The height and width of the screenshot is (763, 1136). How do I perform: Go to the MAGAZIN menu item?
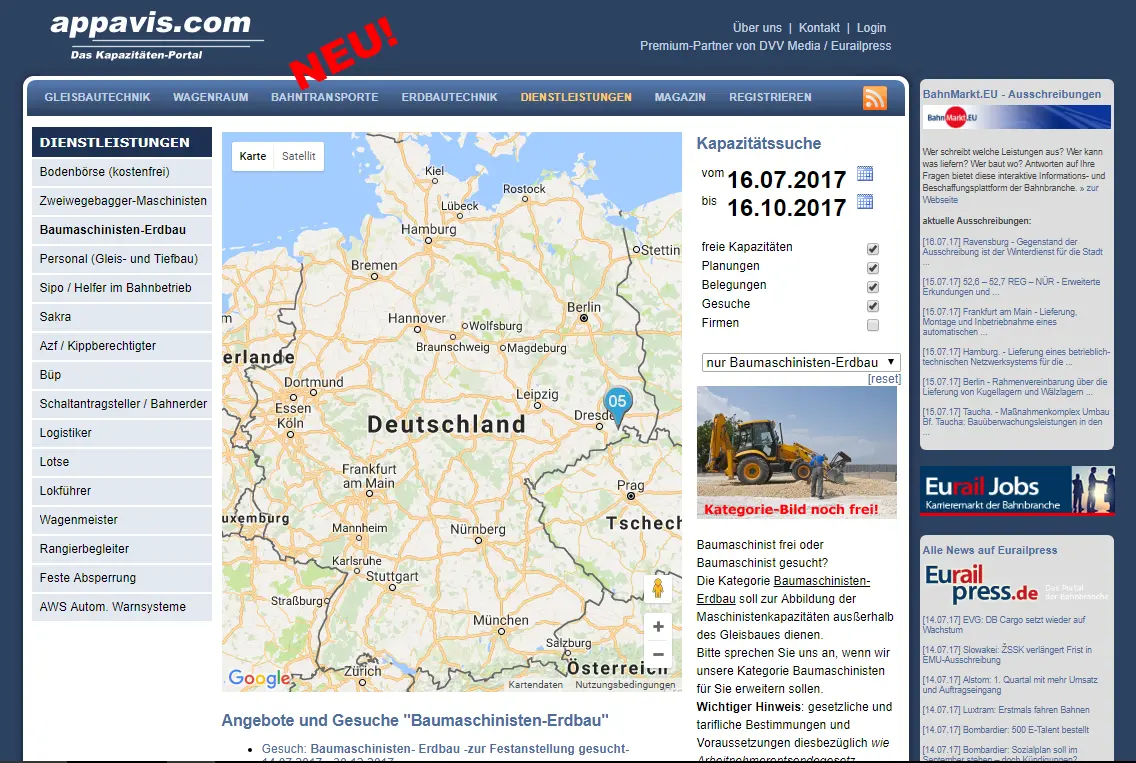pyautogui.click(x=680, y=98)
